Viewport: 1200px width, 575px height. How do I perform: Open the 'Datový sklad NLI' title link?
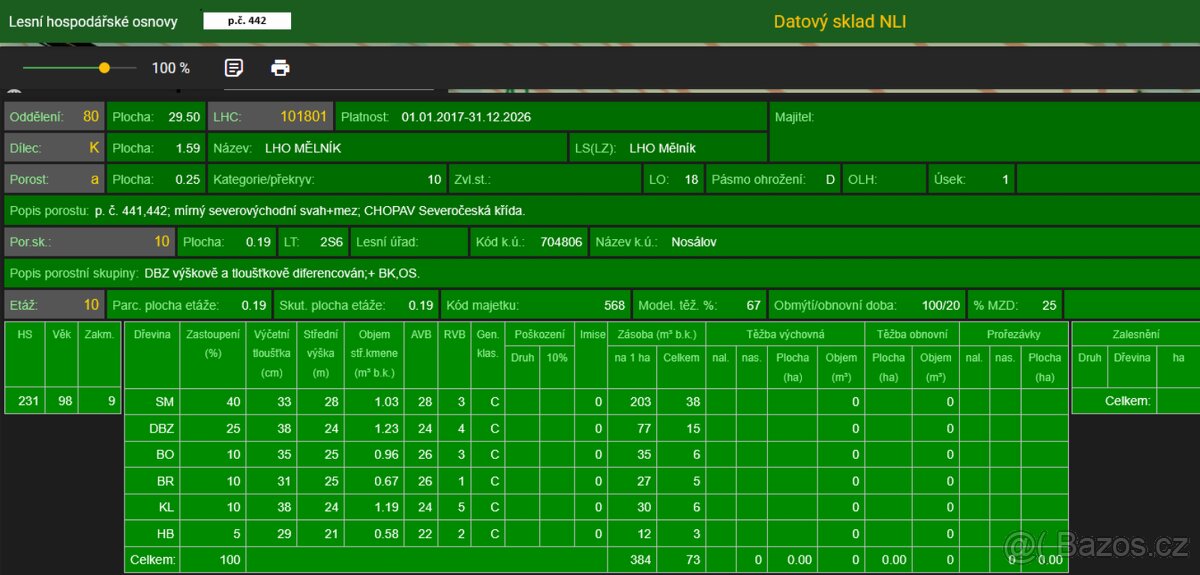(839, 21)
